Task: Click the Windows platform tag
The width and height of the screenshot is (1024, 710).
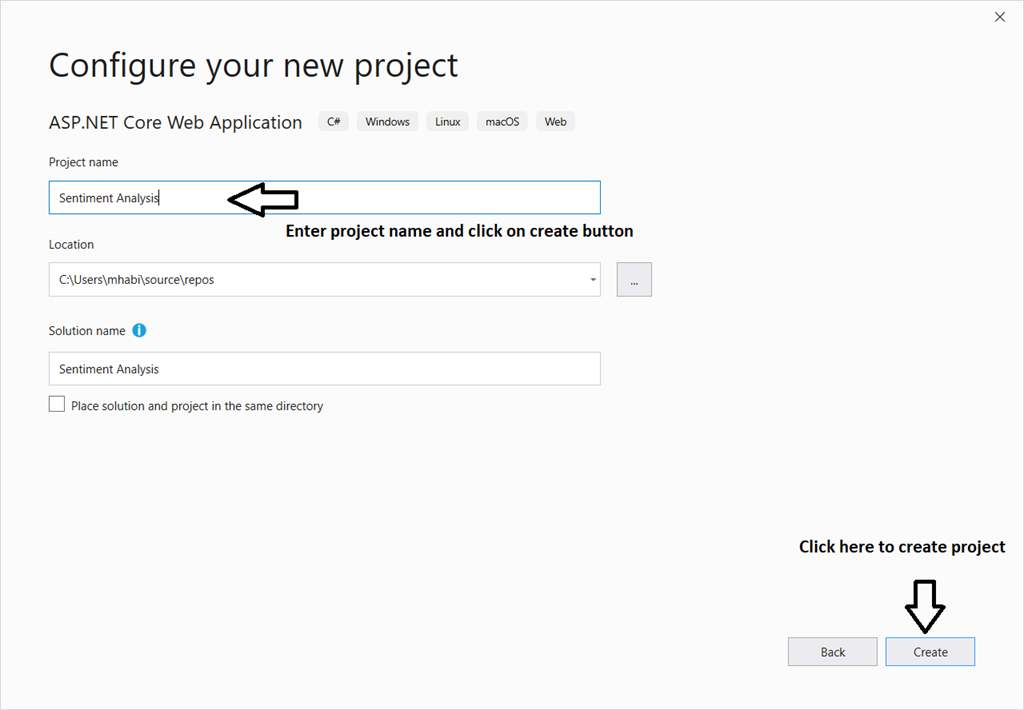Action: point(387,122)
